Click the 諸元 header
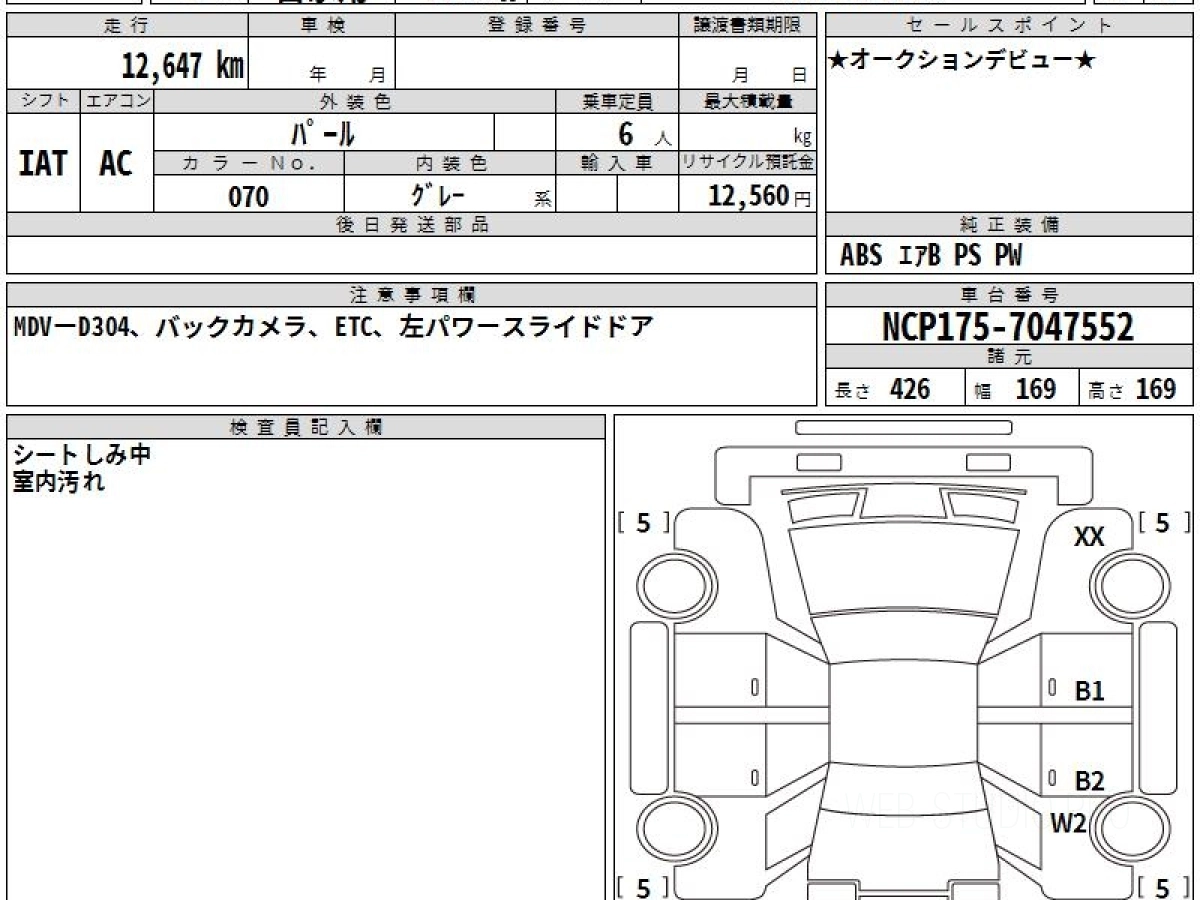Image resolution: width=1200 pixels, height=900 pixels. point(1010,357)
